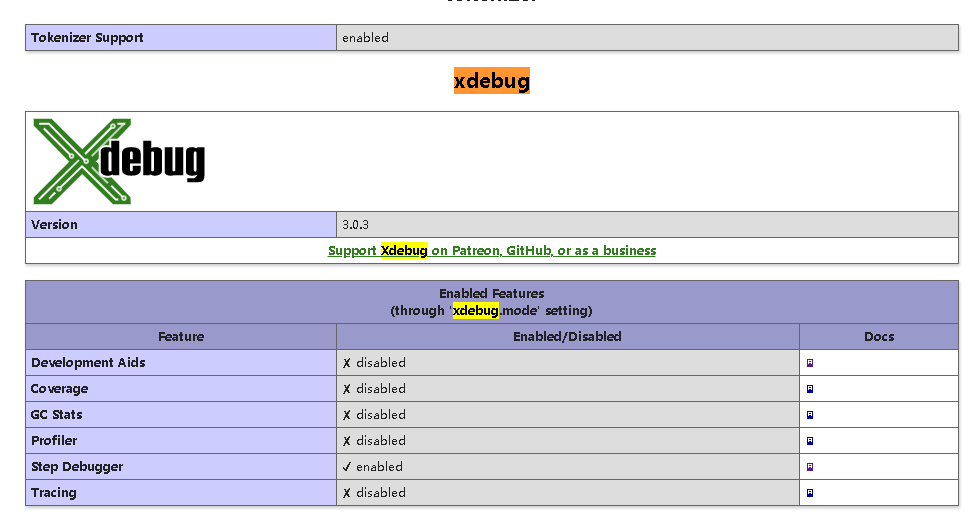Click the Docs column header
975x517 pixels.
pyautogui.click(x=879, y=337)
